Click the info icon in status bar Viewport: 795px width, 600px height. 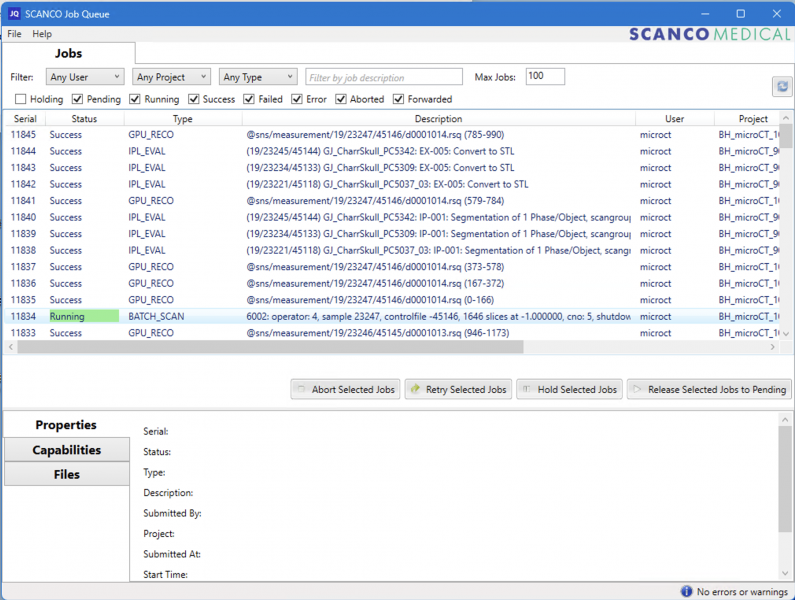(x=686, y=591)
